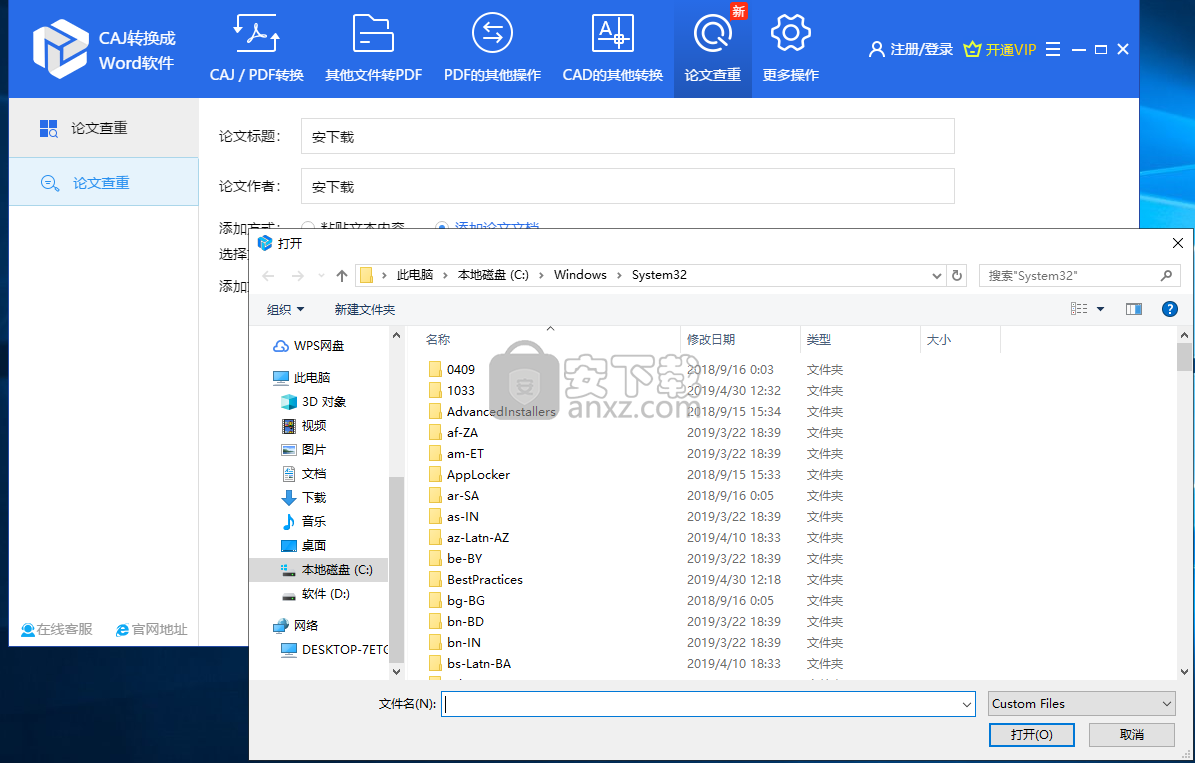The width and height of the screenshot is (1195, 763).
Task: Select 下载 folder in navigation pane
Action: [x=303, y=498]
